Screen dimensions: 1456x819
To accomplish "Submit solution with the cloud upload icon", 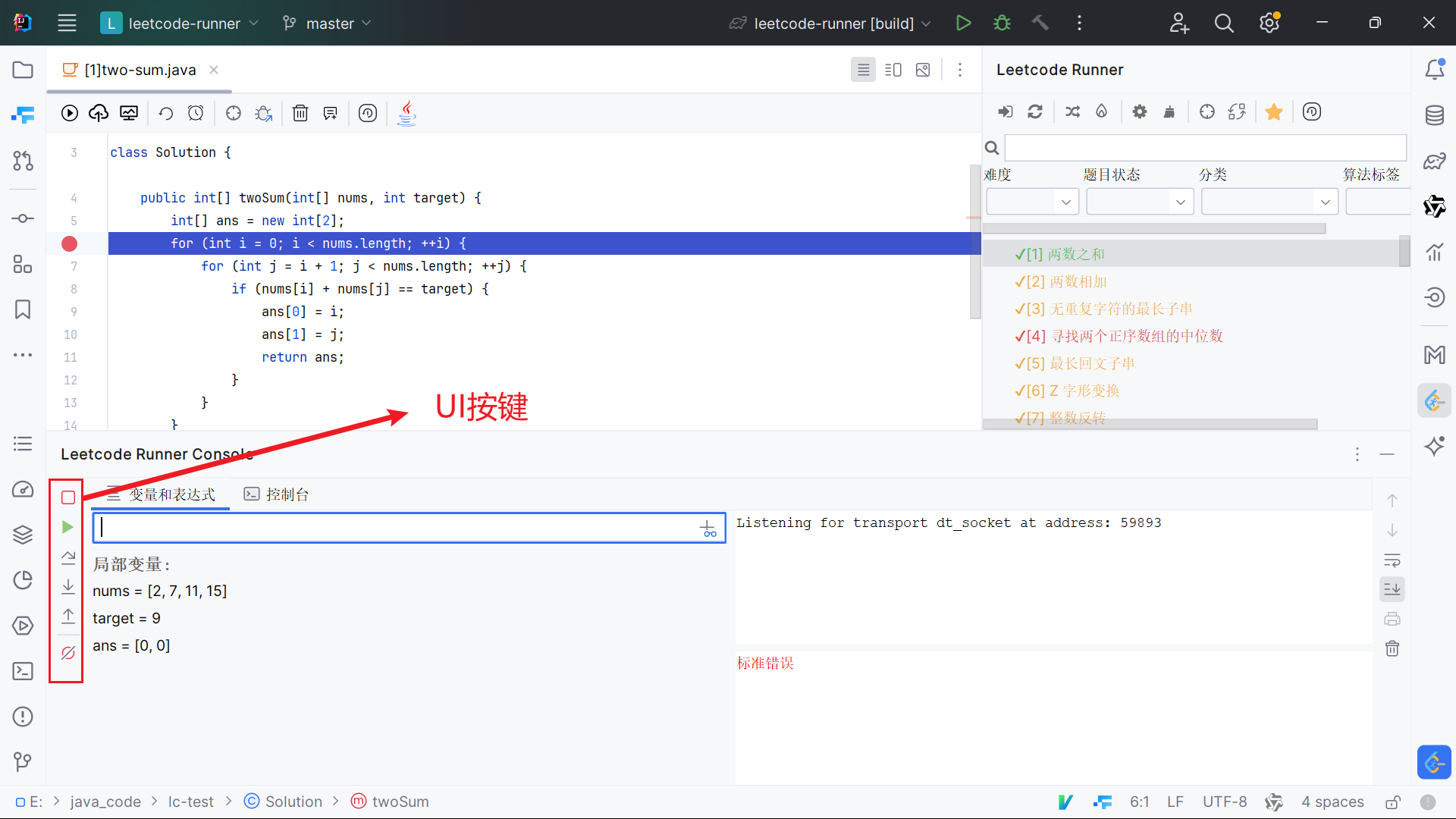I will point(99,113).
